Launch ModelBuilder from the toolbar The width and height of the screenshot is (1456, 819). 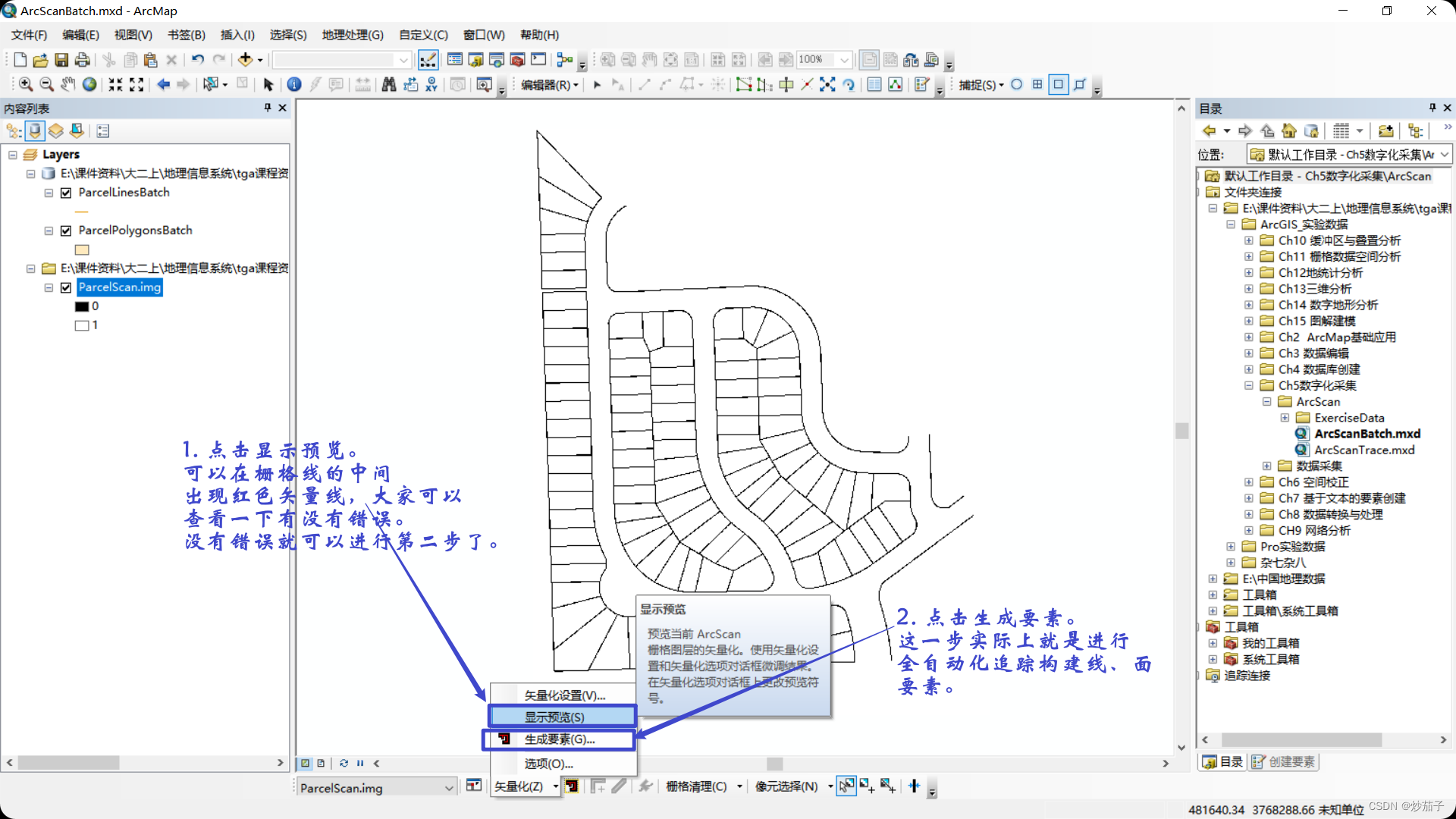tap(565, 60)
